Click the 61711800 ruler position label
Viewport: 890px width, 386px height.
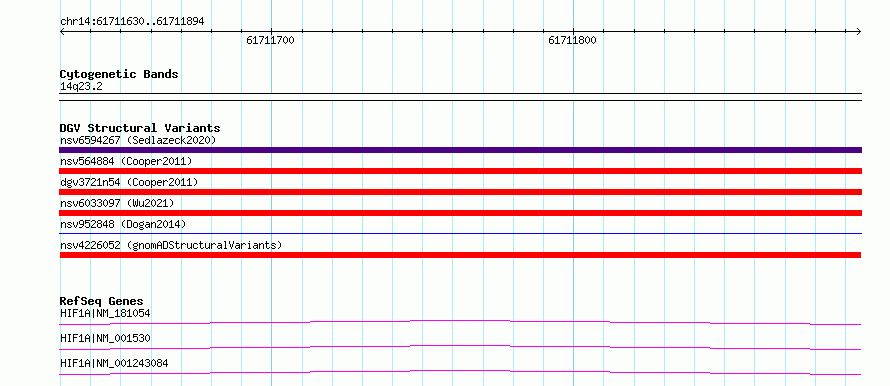point(573,41)
